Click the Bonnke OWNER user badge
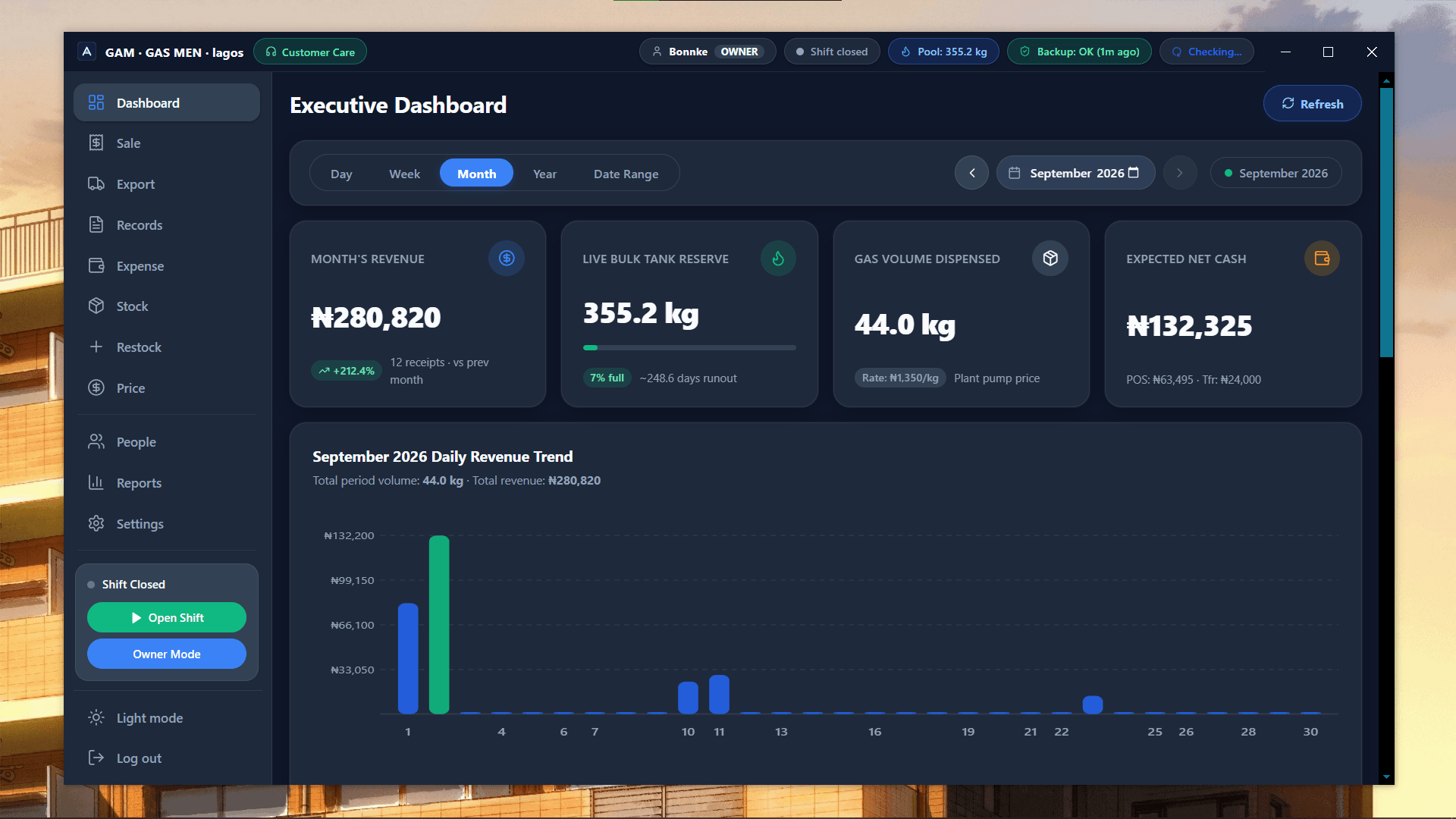This screenshot has width=1456, height=819. pos(708,52)
